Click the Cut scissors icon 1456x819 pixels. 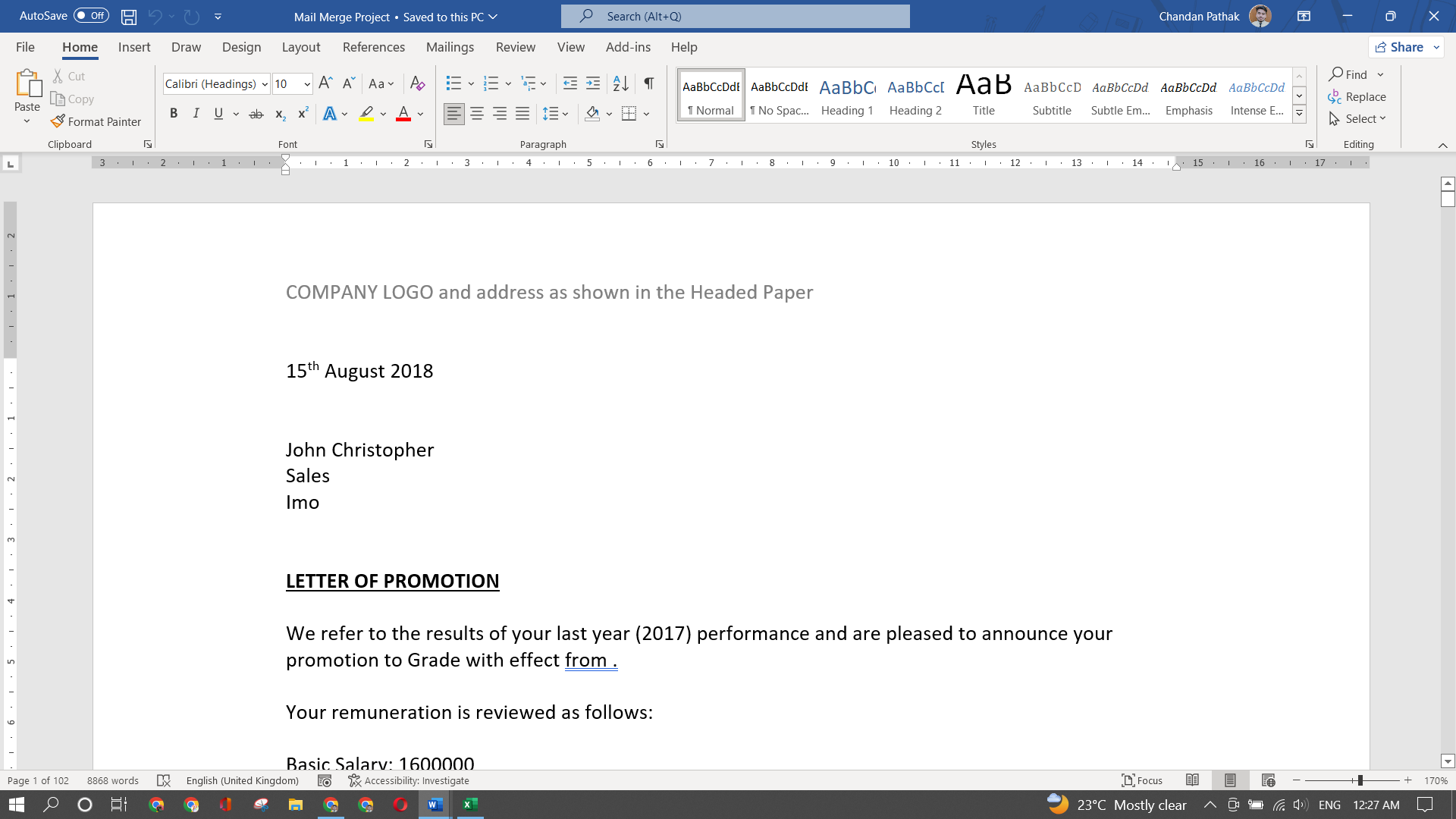(58, 77)
